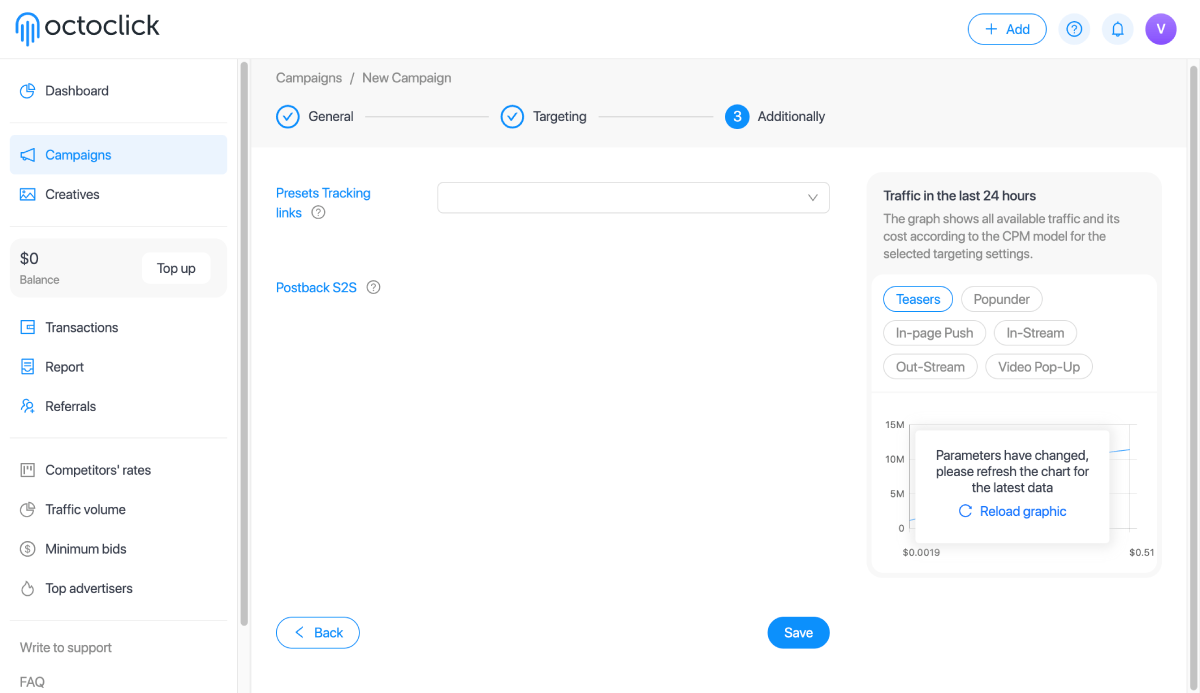
Task: Click the Creatives image icon
Action: click(28, 194)
